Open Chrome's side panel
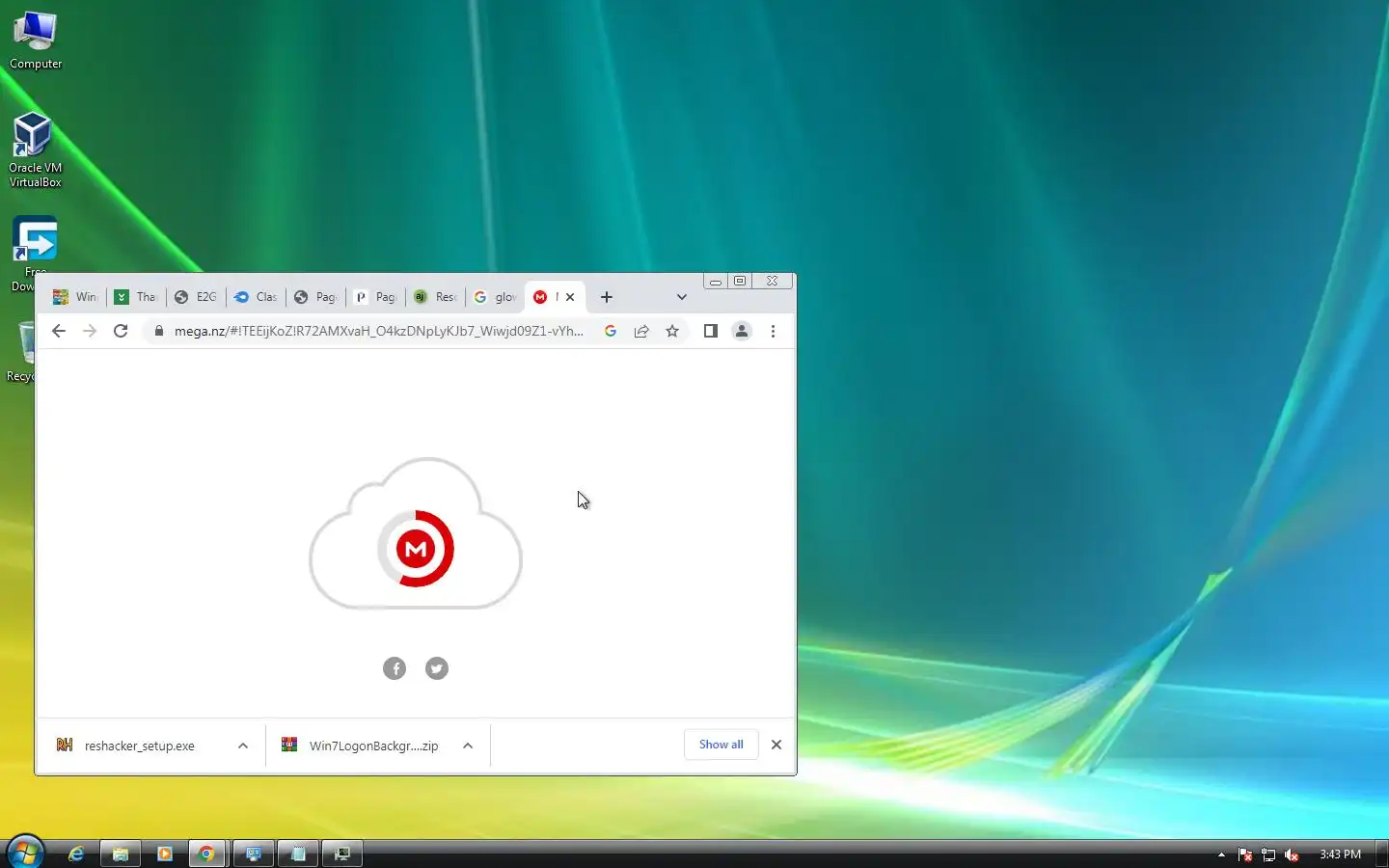 [x=711, y=331]
